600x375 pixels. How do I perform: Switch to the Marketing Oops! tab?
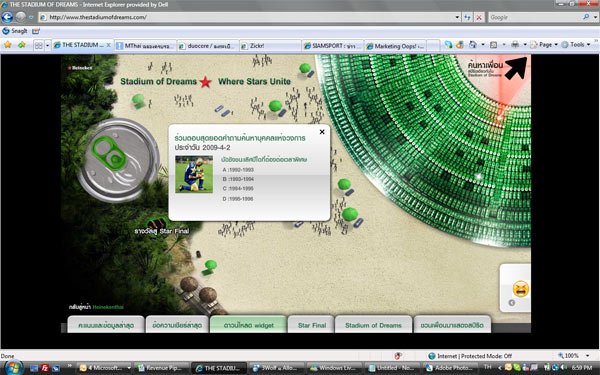395,46
